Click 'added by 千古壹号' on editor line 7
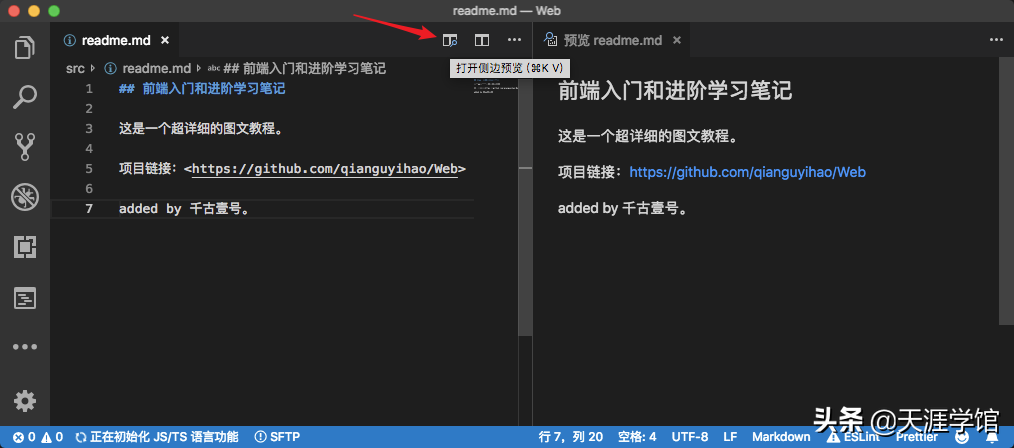This screenshot has width=1014, height=448. [x=184, y=209]
